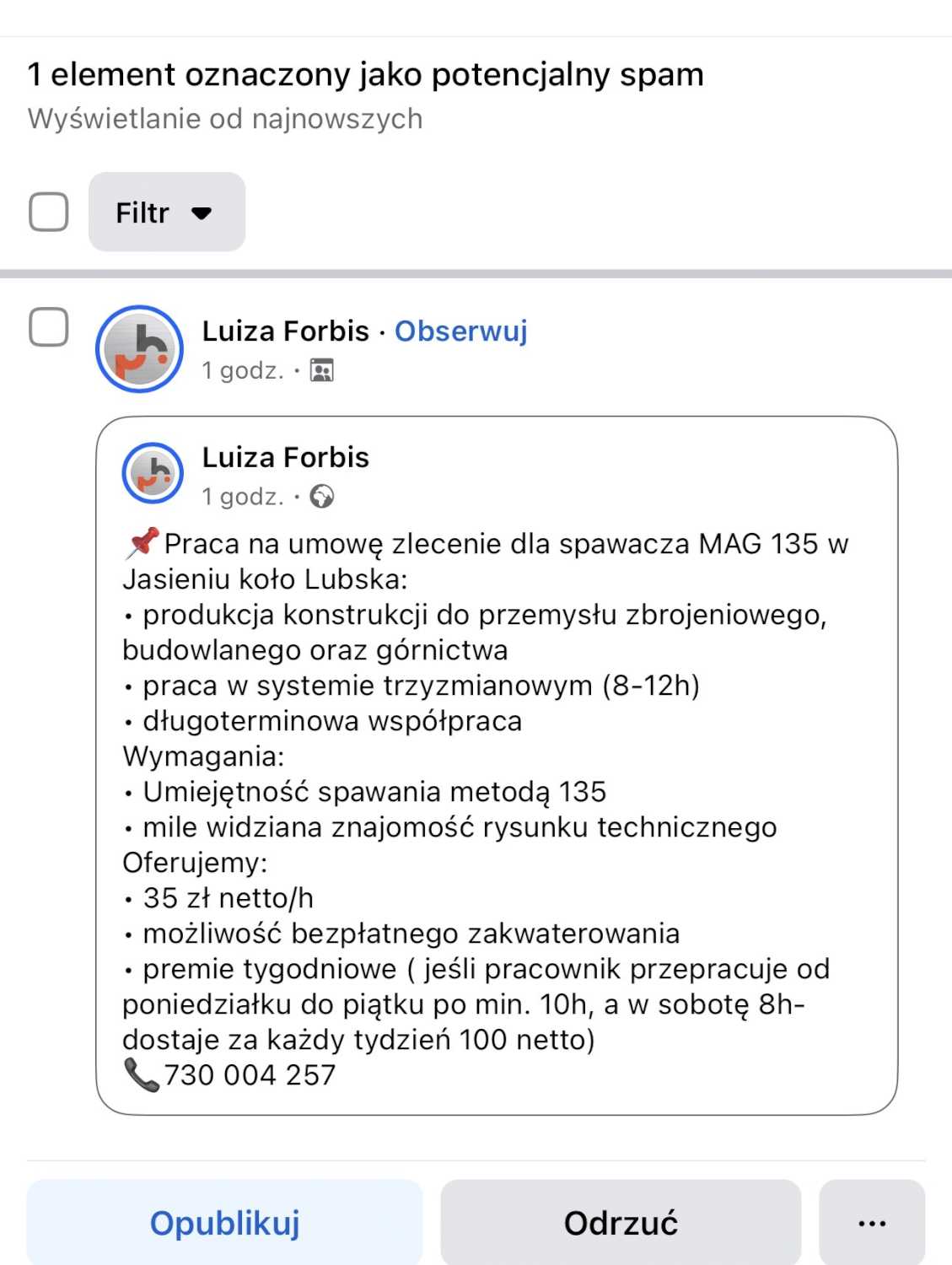952x1265 pixels.
Task: Open the Luiza Forbis name inside the shared post
Action: coord(285,457)
